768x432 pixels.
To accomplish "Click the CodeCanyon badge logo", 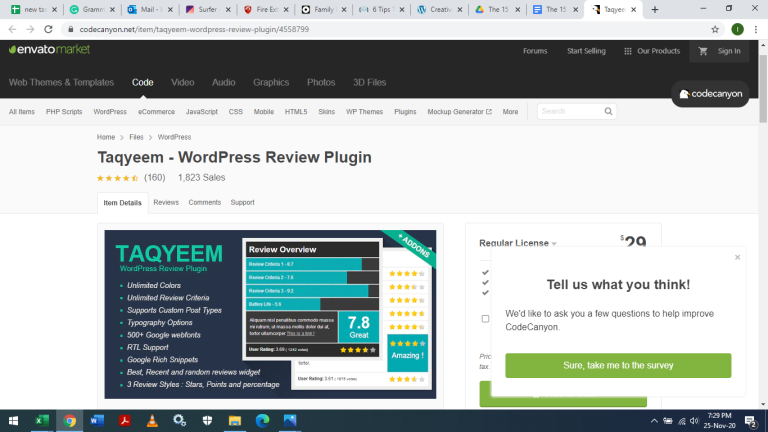I will (710, 94).
